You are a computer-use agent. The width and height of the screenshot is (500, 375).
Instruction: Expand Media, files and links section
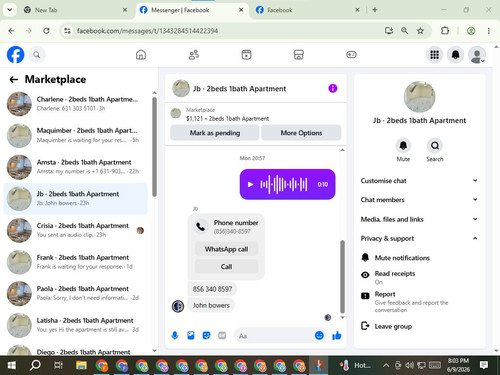tap(419, 219)
